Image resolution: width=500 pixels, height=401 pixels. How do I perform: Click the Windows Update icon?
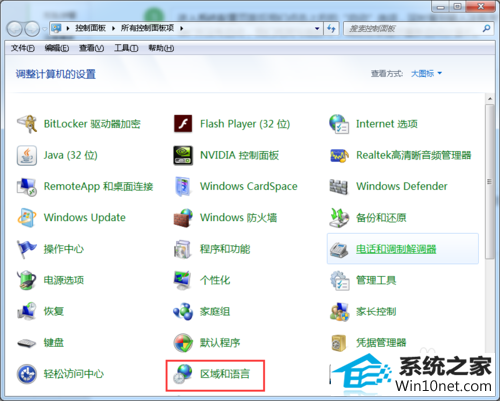[x=27, y=218]
